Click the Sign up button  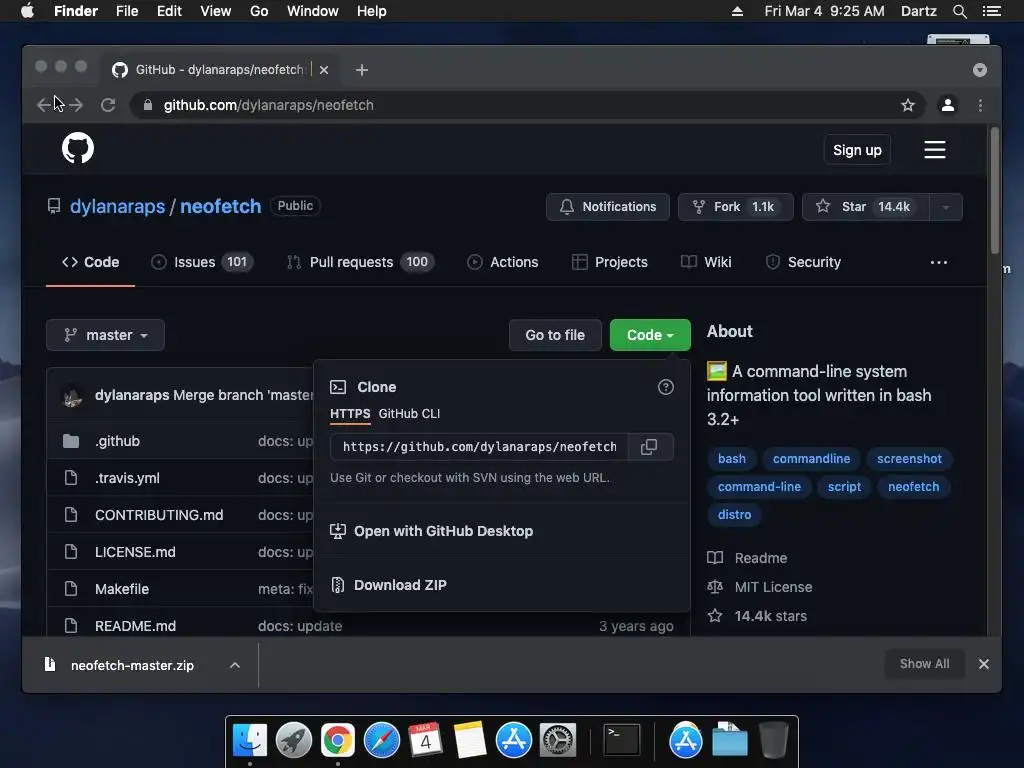(x=857, y=150)
